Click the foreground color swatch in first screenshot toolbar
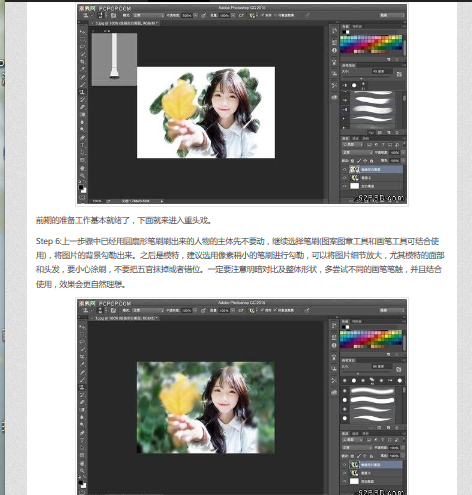472x495 pixels. pyautogui.click(x=81, y=187)
